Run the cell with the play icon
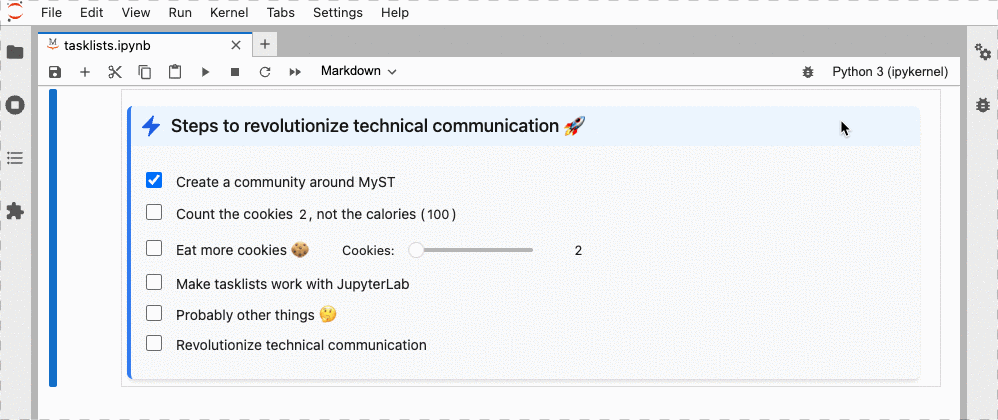This screenshot has height=420, width=998. (x=205, y=72)
